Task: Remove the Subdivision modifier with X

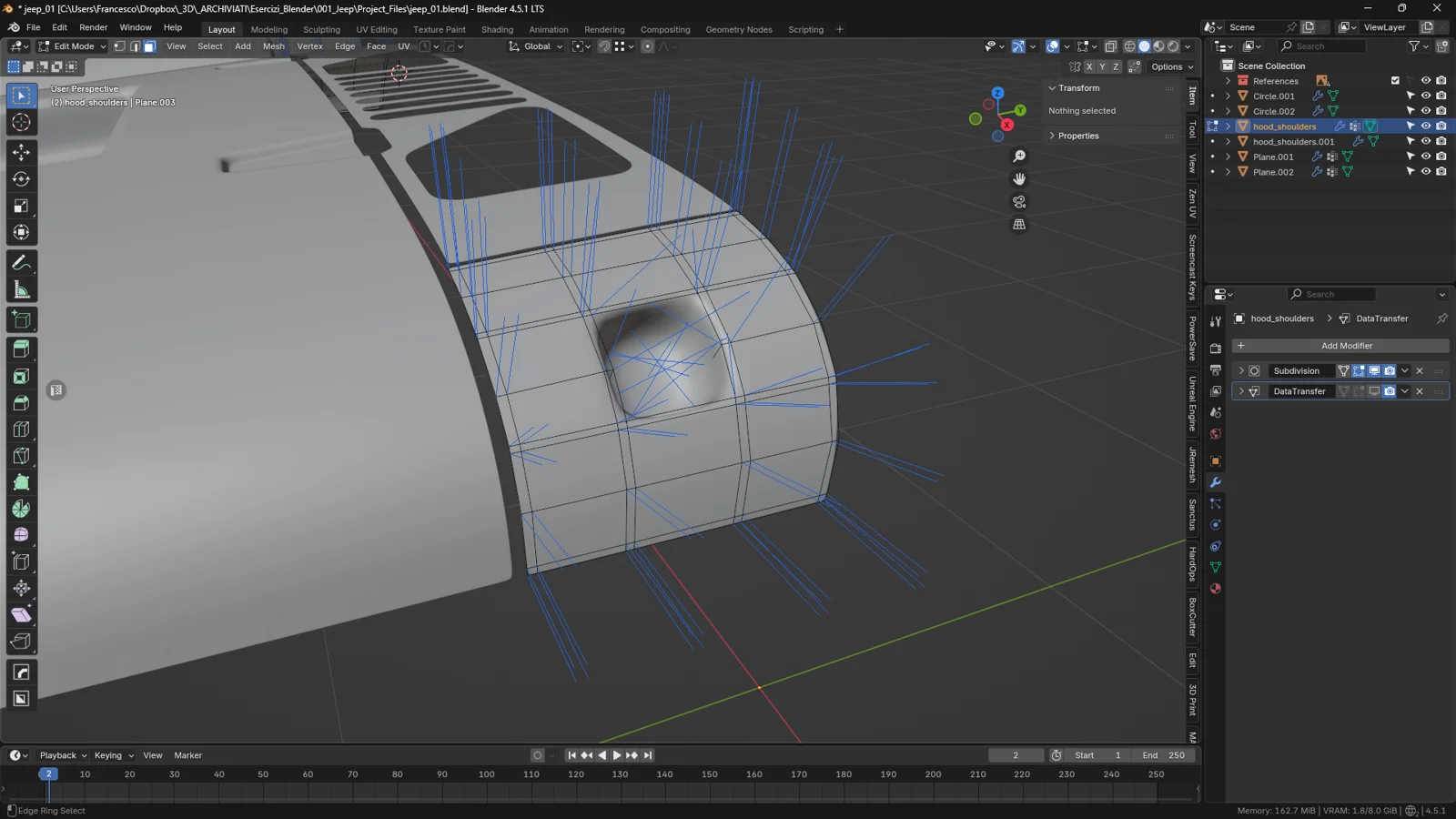Action: 1420,371
